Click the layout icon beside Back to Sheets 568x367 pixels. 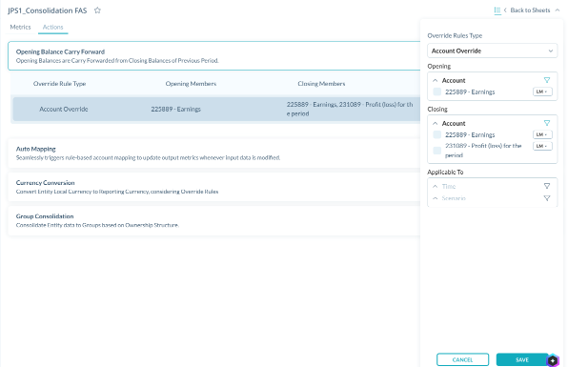tap(497, 11)
